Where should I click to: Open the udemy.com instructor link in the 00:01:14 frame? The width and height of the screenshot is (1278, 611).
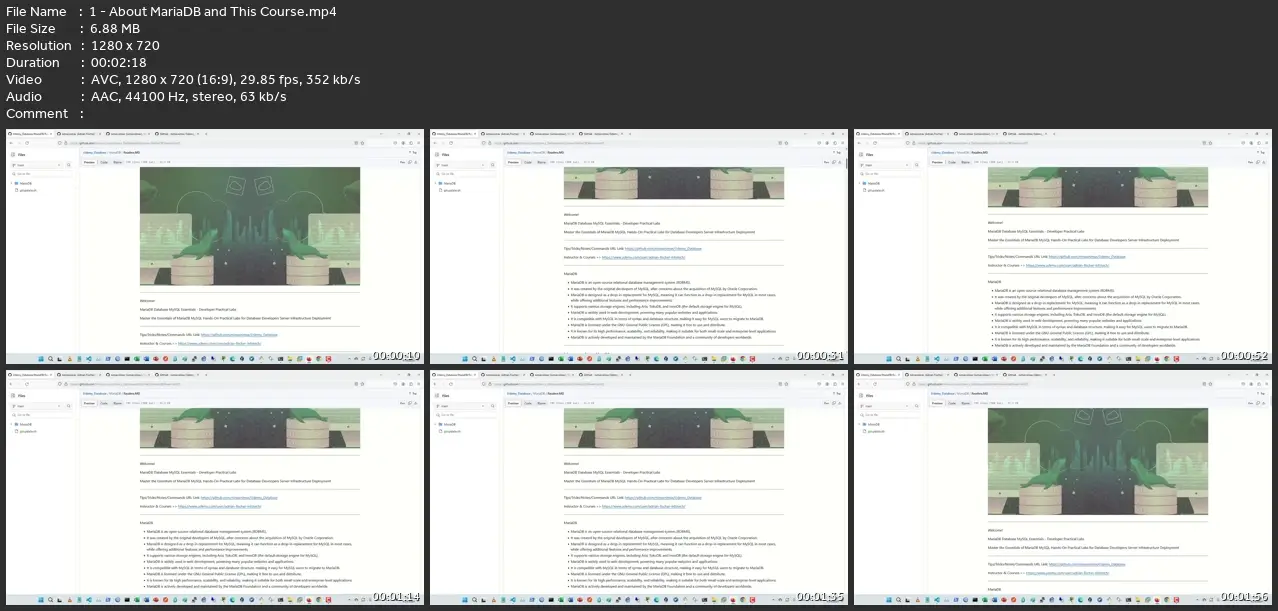220,506
